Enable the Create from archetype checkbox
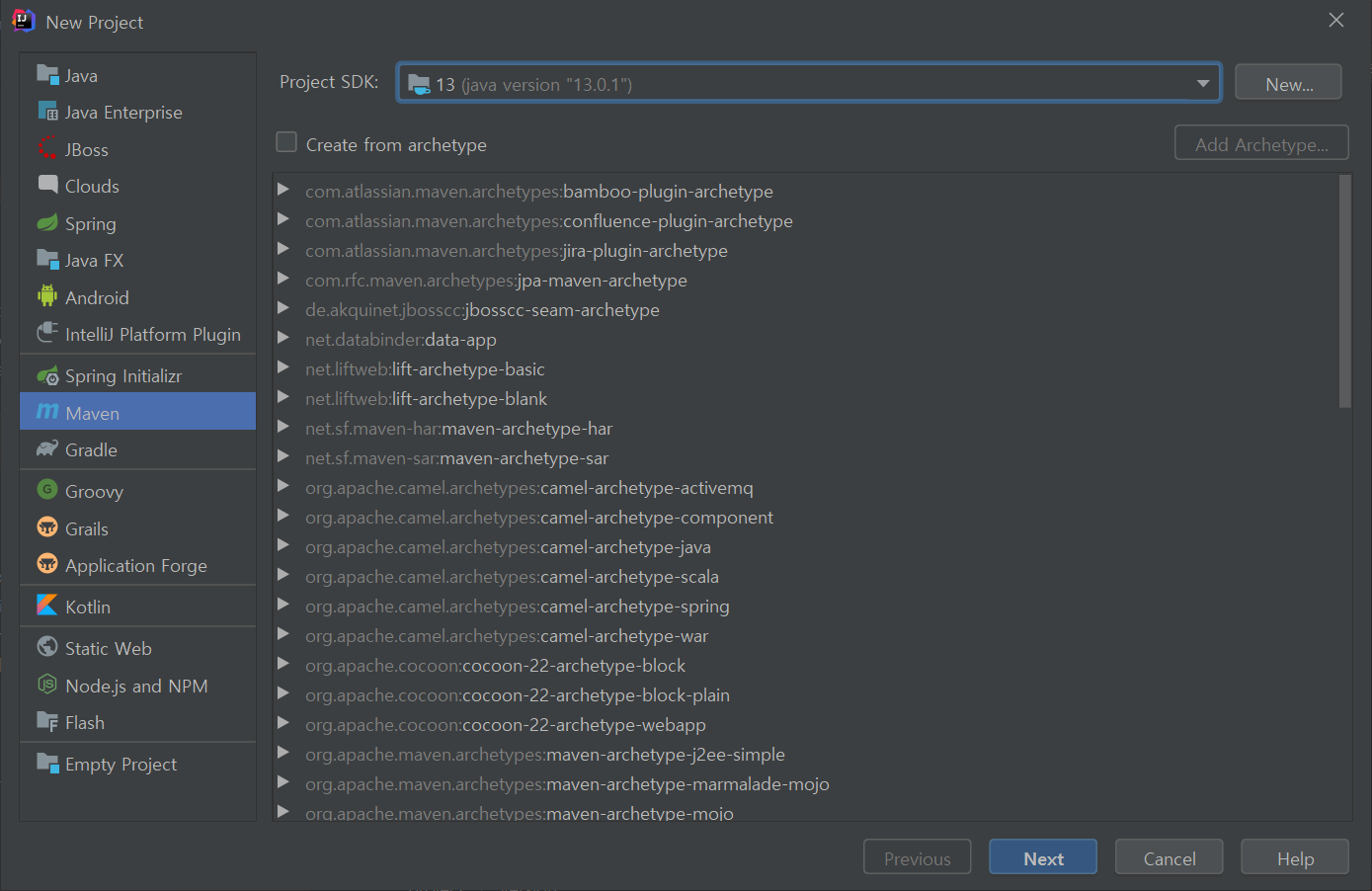The width and height of the screenshot is (1372, 891). [286, 142]
